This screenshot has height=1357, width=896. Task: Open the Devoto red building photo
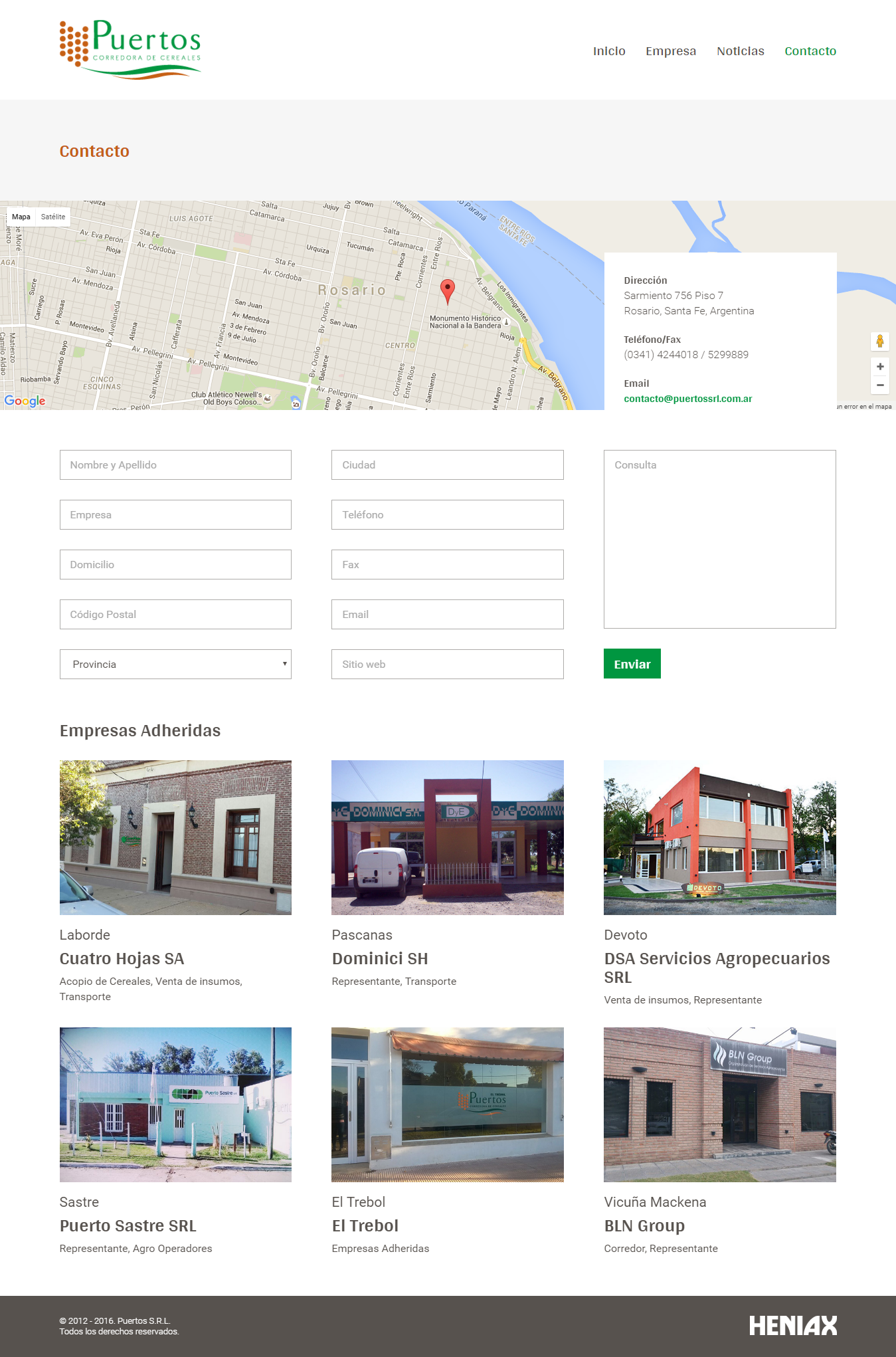pos(720,837)
